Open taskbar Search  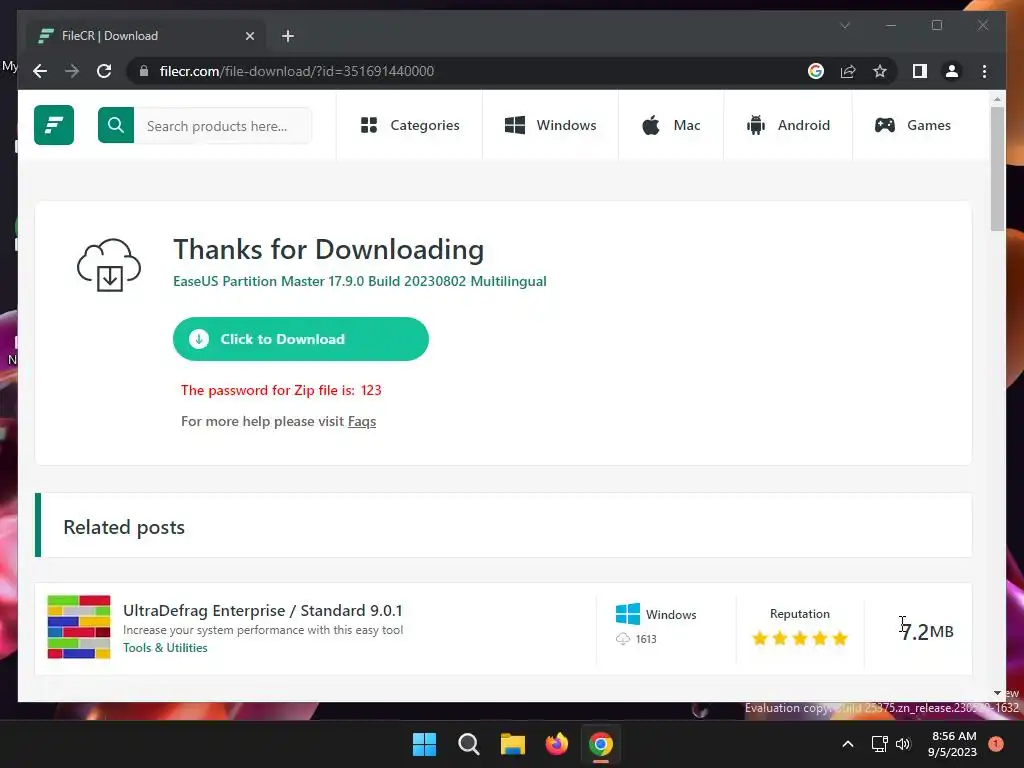[468, 744]
